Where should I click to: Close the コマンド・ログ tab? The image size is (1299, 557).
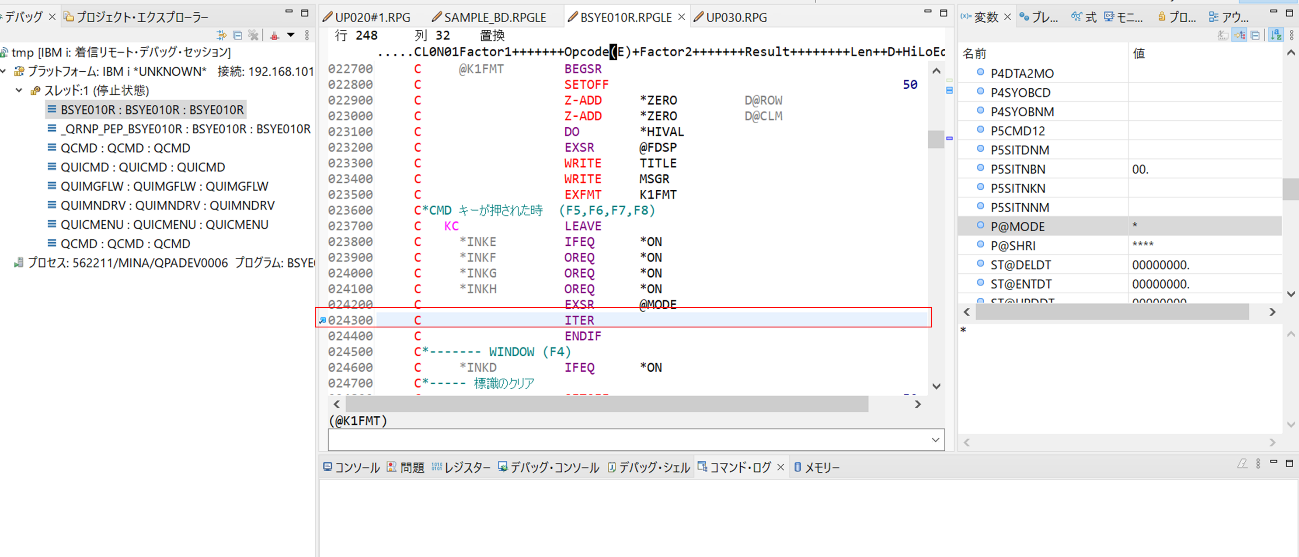tap(781, 467)
